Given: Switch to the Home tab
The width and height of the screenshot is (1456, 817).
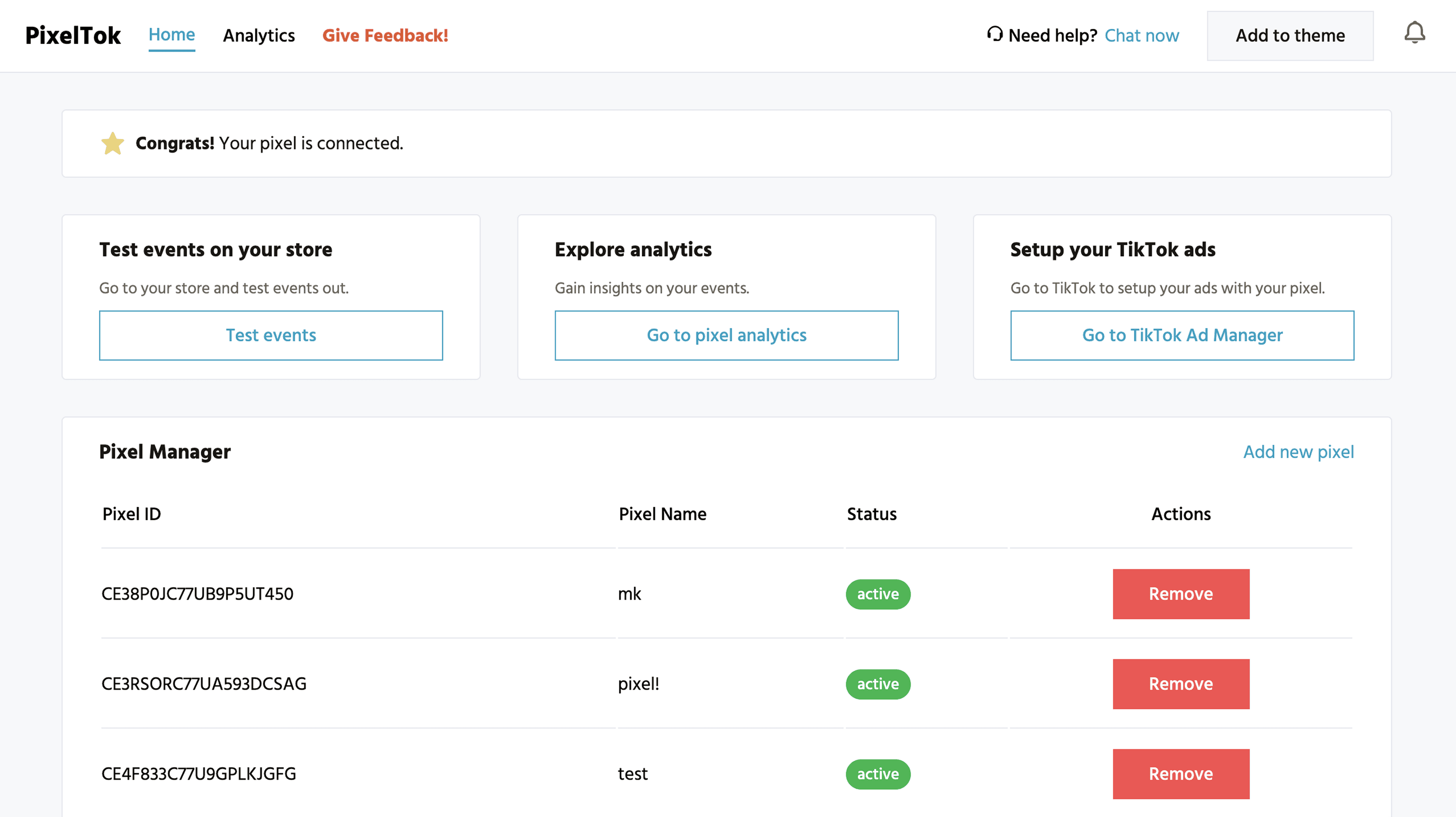Looking at the screenshot, I should pyautogui.click(x=172, y=35).
